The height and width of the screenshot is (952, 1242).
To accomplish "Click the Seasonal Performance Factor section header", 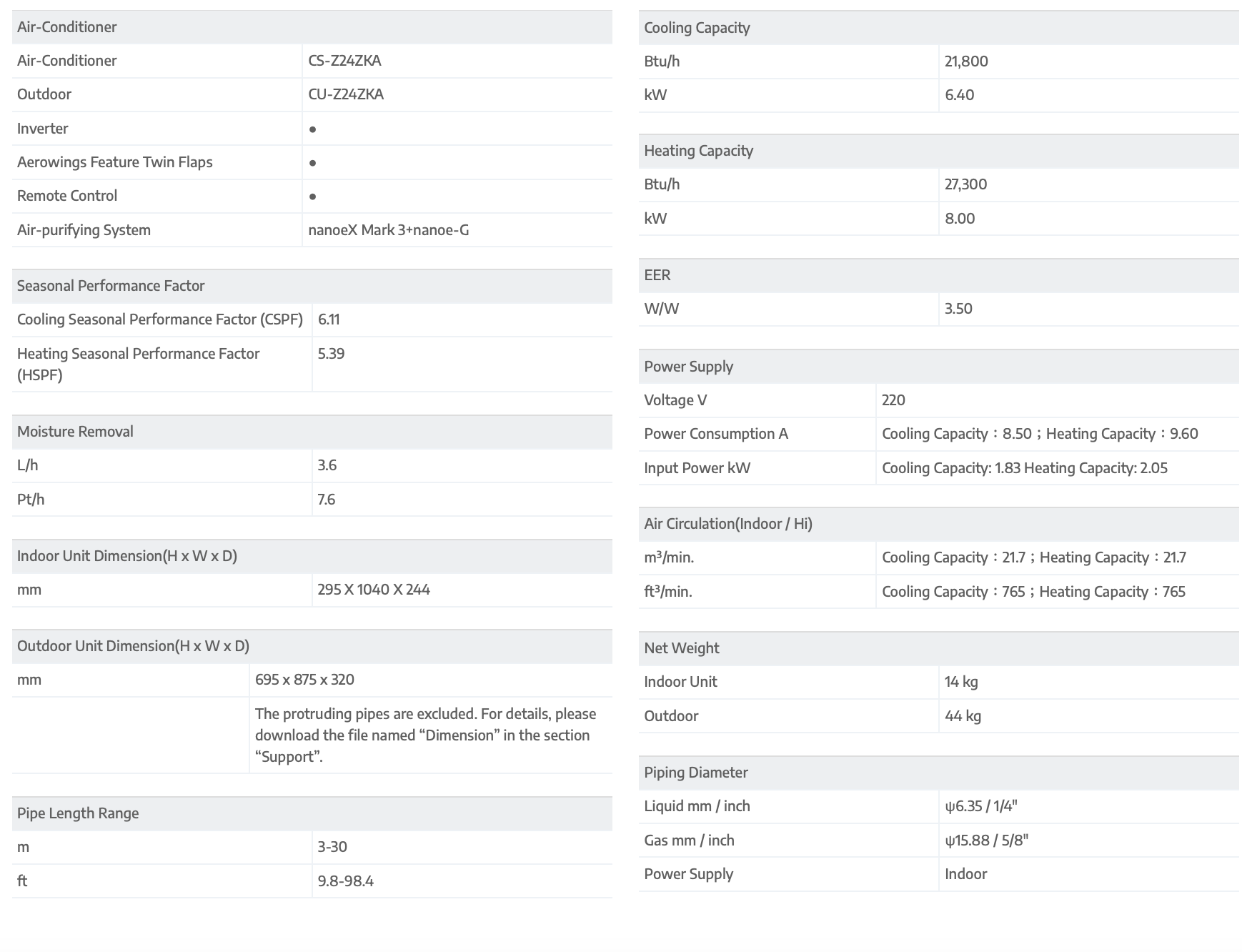I will coord(111,286).
